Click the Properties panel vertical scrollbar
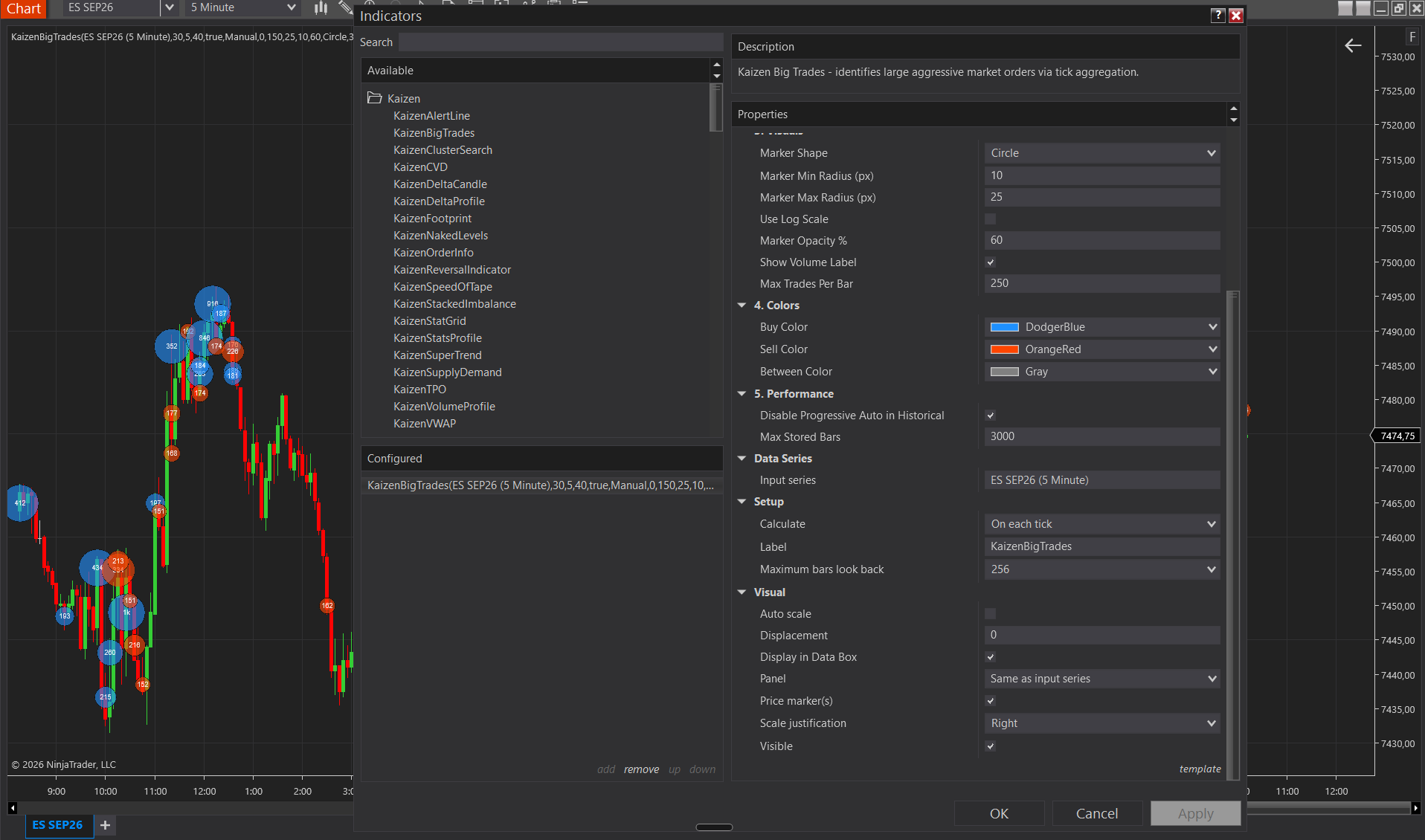Image resolution: width=1425 pixels, height=840 pixels. tap(1233, 534)
